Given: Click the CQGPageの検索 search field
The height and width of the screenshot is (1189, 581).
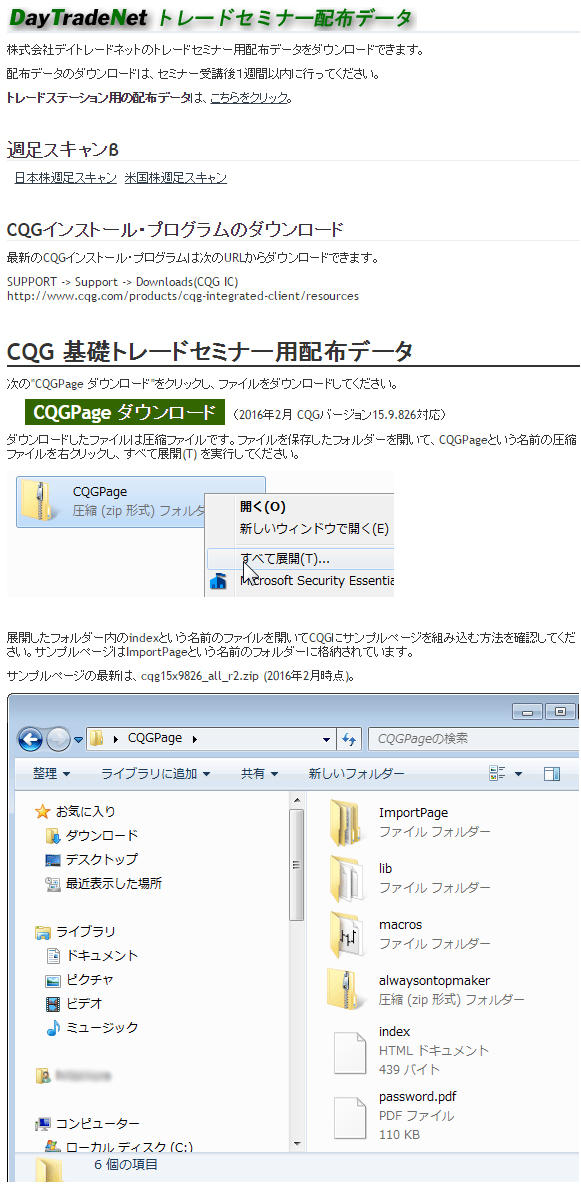Looking at the screenshot, I should click(473, 739).
